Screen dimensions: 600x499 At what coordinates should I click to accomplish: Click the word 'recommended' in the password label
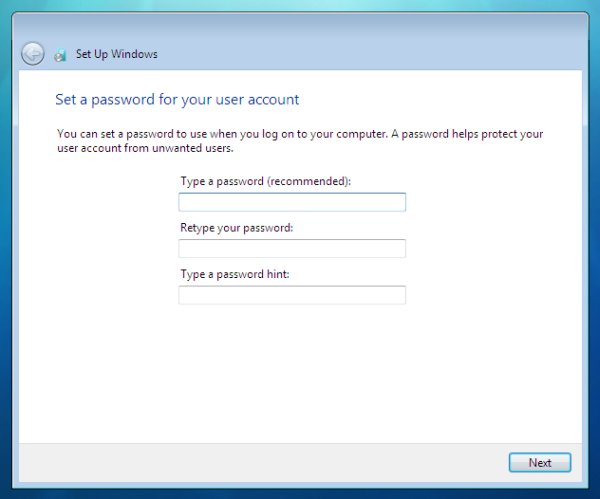tap(308, 181)
